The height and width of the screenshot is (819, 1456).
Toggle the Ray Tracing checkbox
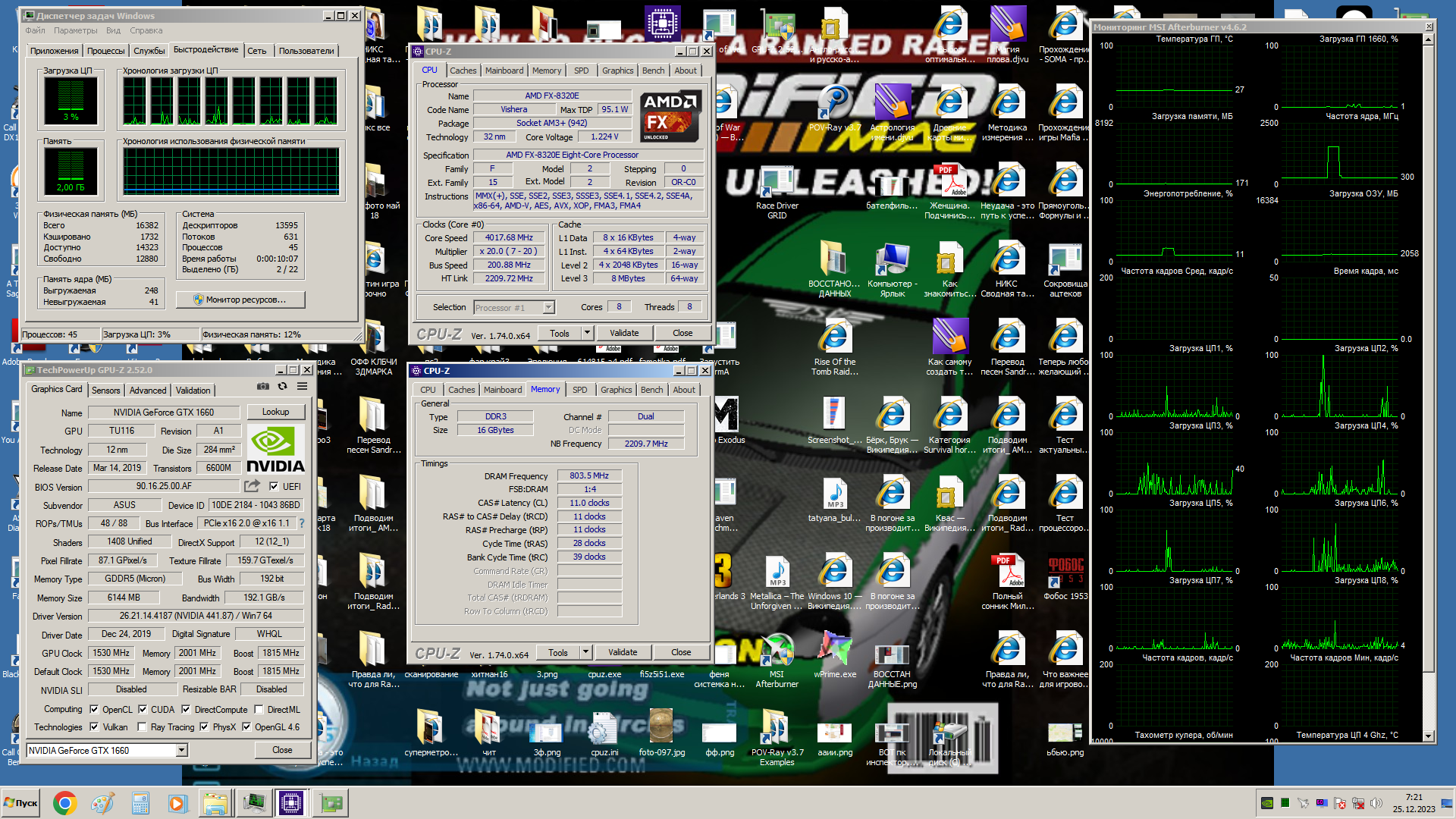click(x=142, y=727)
